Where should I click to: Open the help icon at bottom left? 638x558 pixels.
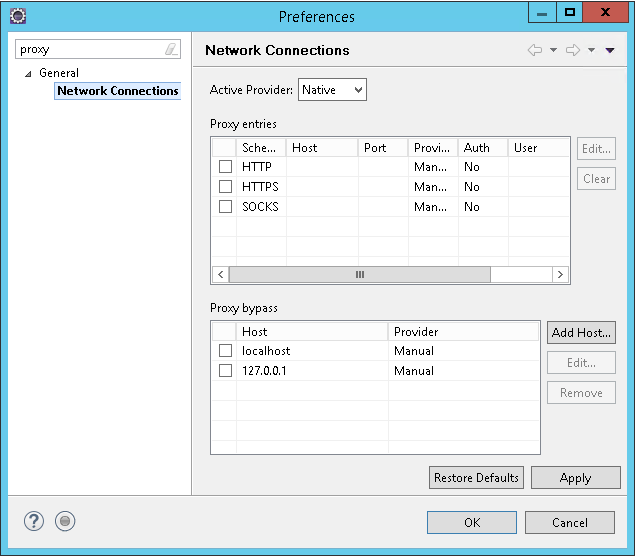(x=34, y=521)
